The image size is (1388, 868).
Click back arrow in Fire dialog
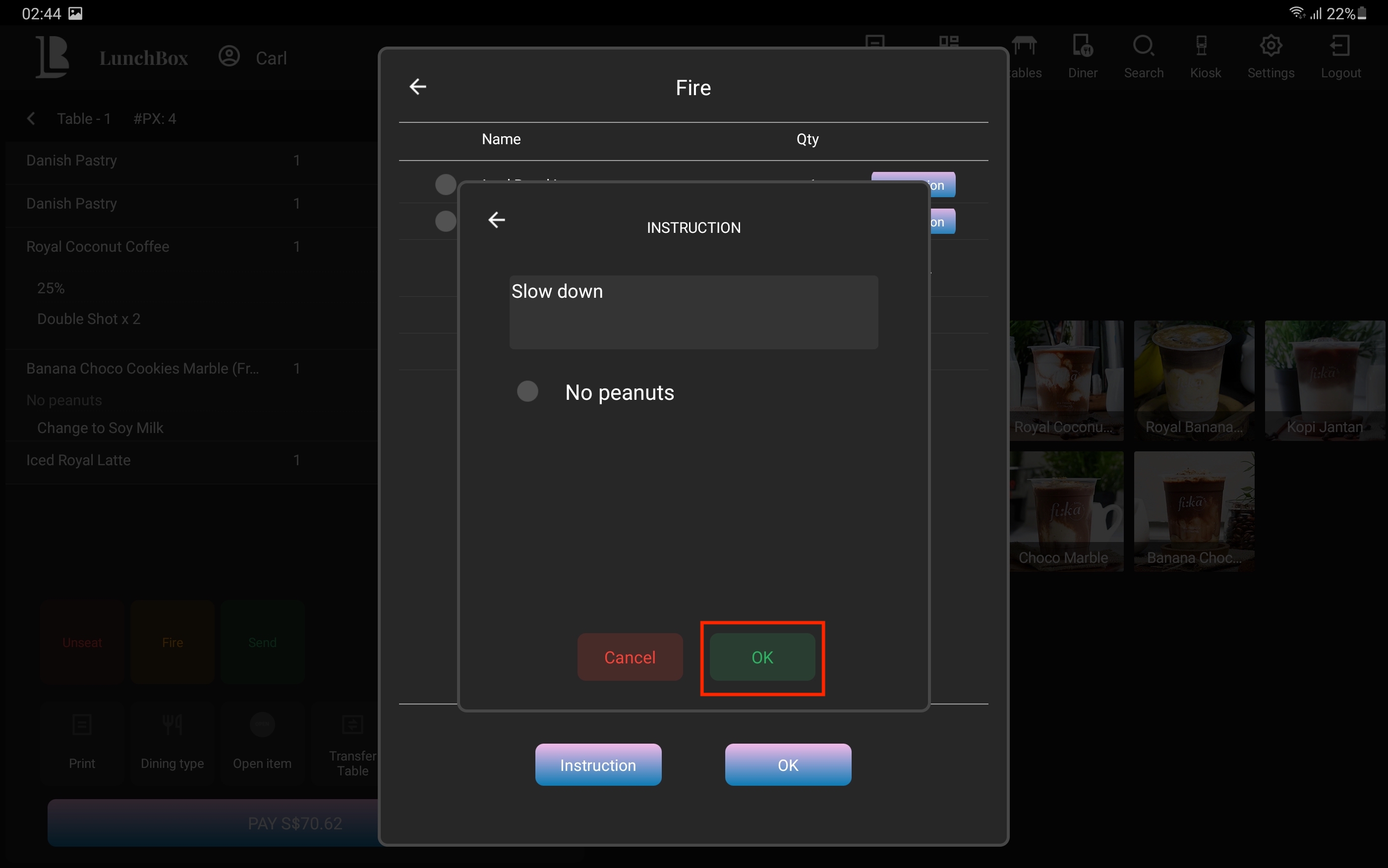[418, 87]
